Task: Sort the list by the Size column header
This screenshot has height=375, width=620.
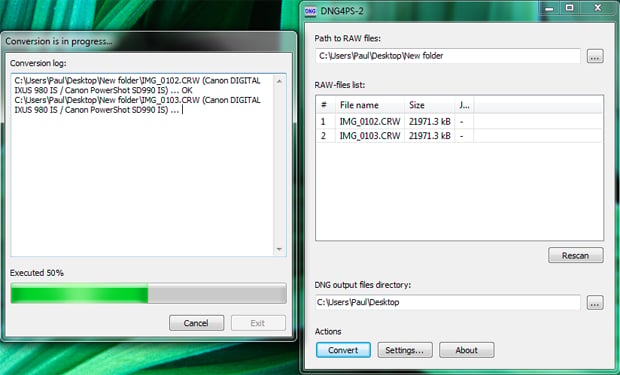Action: [429, 105]
